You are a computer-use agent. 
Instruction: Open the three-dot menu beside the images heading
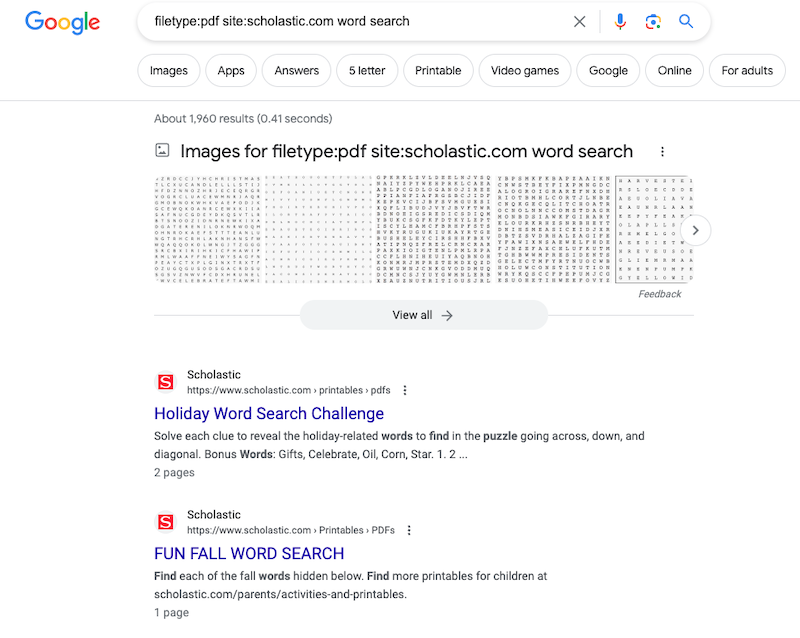click(662, 150)
